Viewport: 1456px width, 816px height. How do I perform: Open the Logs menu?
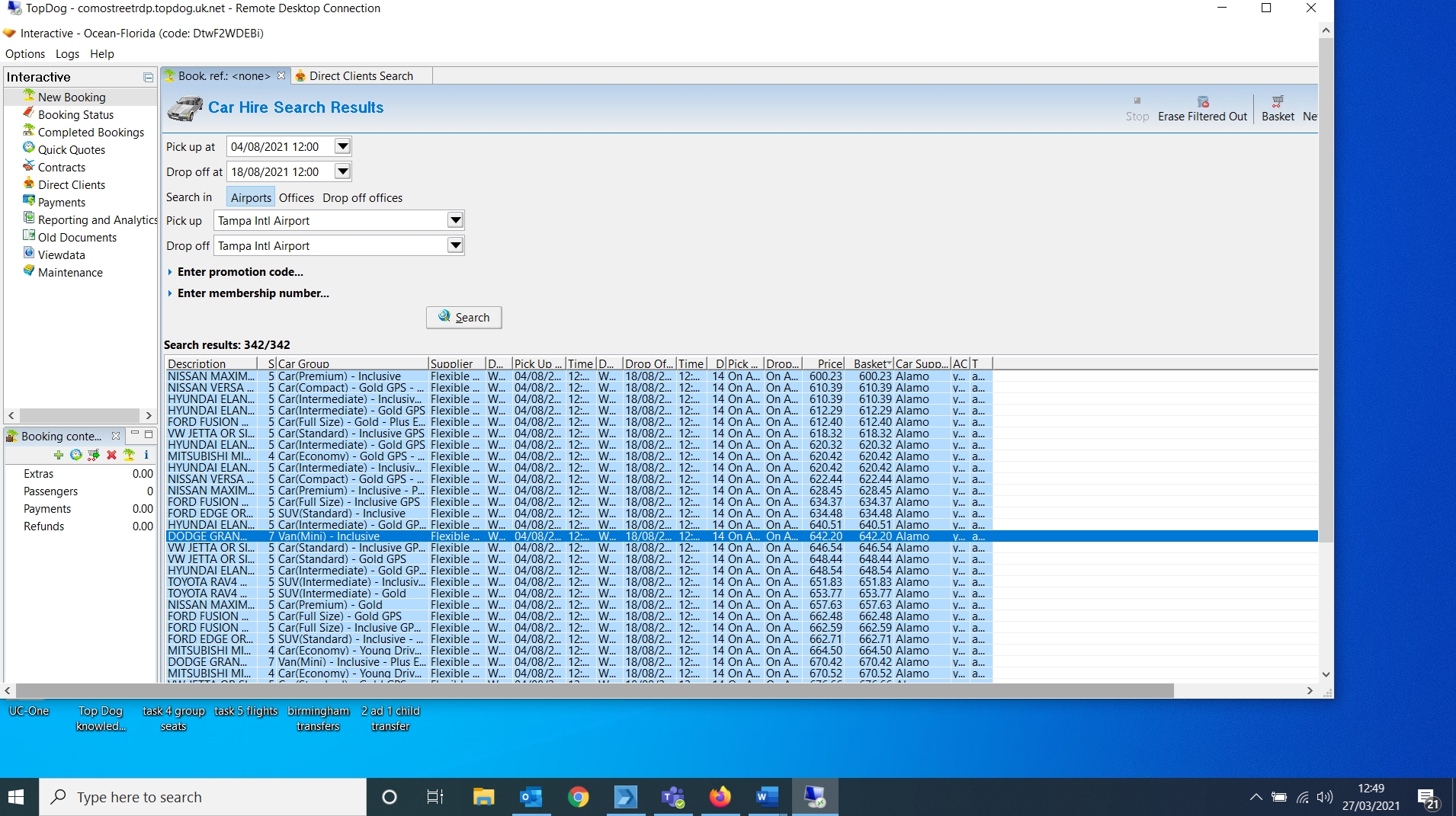(67, 54)
